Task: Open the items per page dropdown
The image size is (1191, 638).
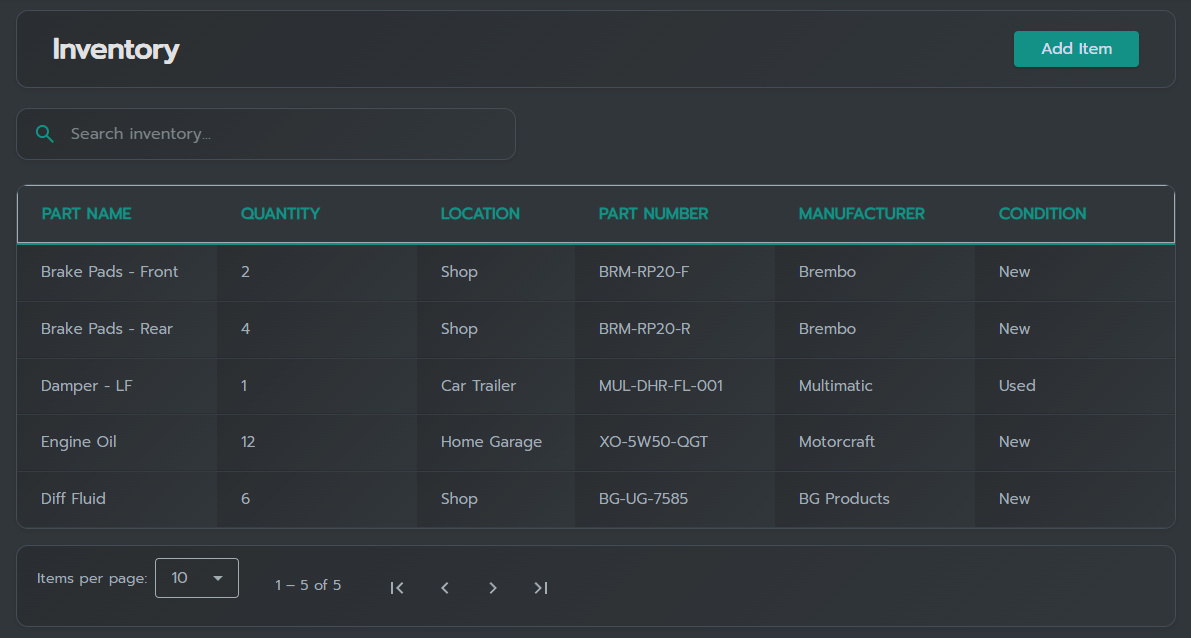Action: [197, 578]
